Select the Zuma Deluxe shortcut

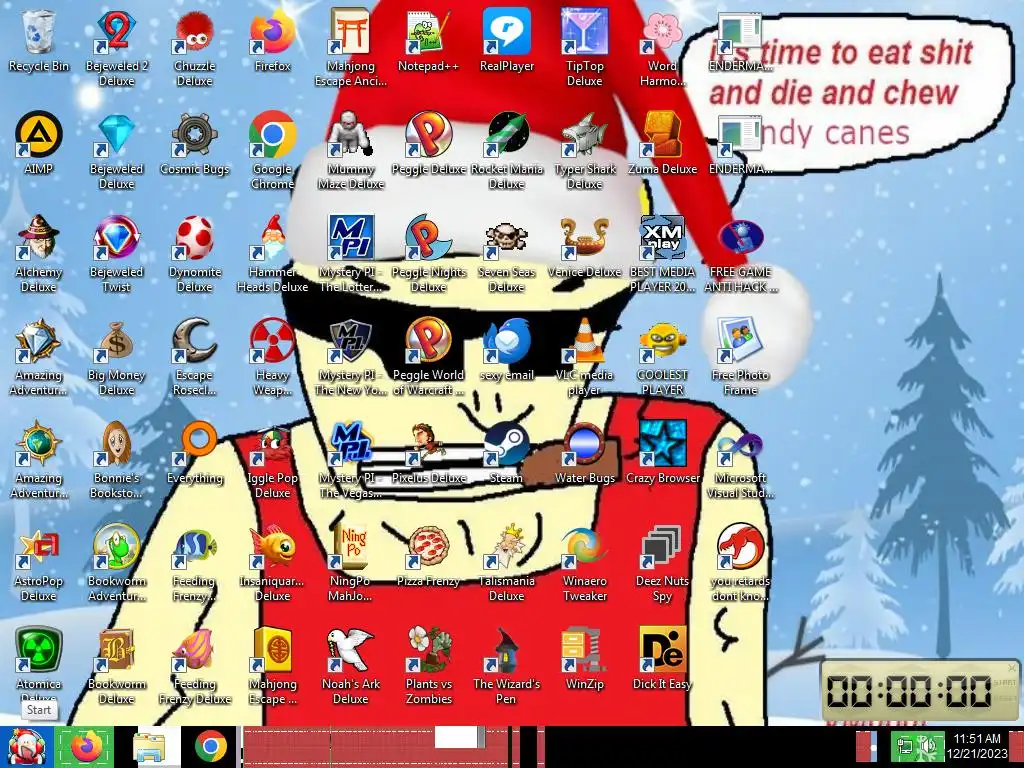coord(662,144)
